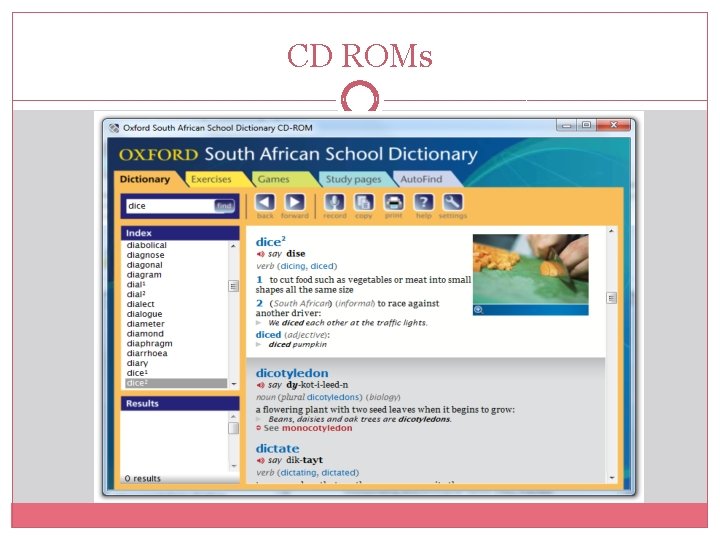This screenshot has width=720, height=540.
Task: Select dialect in the index
Action: [140, 304]
